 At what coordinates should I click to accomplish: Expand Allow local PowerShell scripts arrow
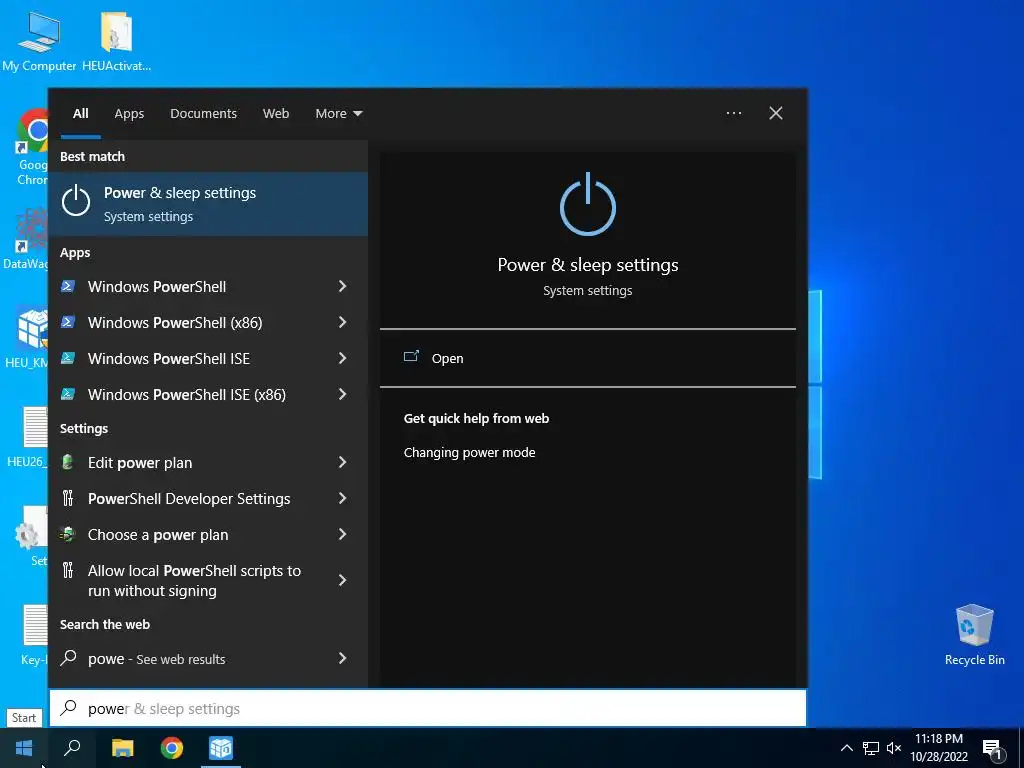[342, 580]
